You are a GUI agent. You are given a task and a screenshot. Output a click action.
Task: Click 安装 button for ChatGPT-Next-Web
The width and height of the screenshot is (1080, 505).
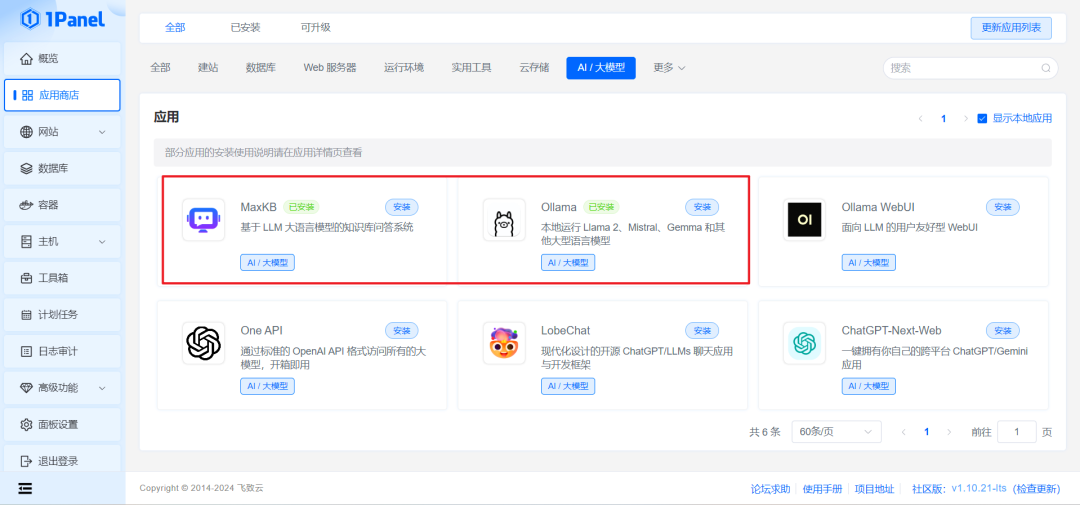point(1003,331)
